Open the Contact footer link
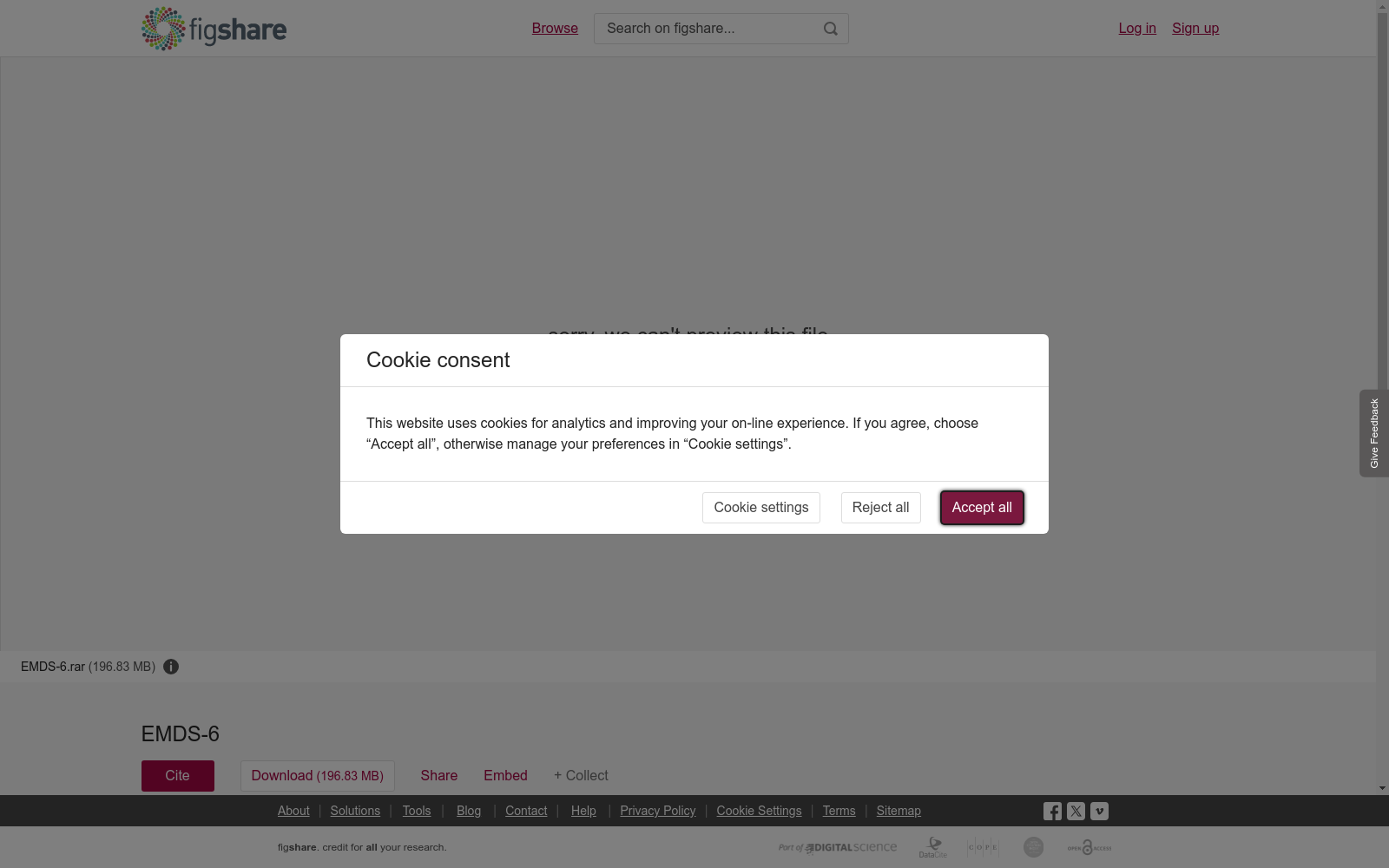The width and height of the screenshot is (1389, 868). click(x=526, y=811)
